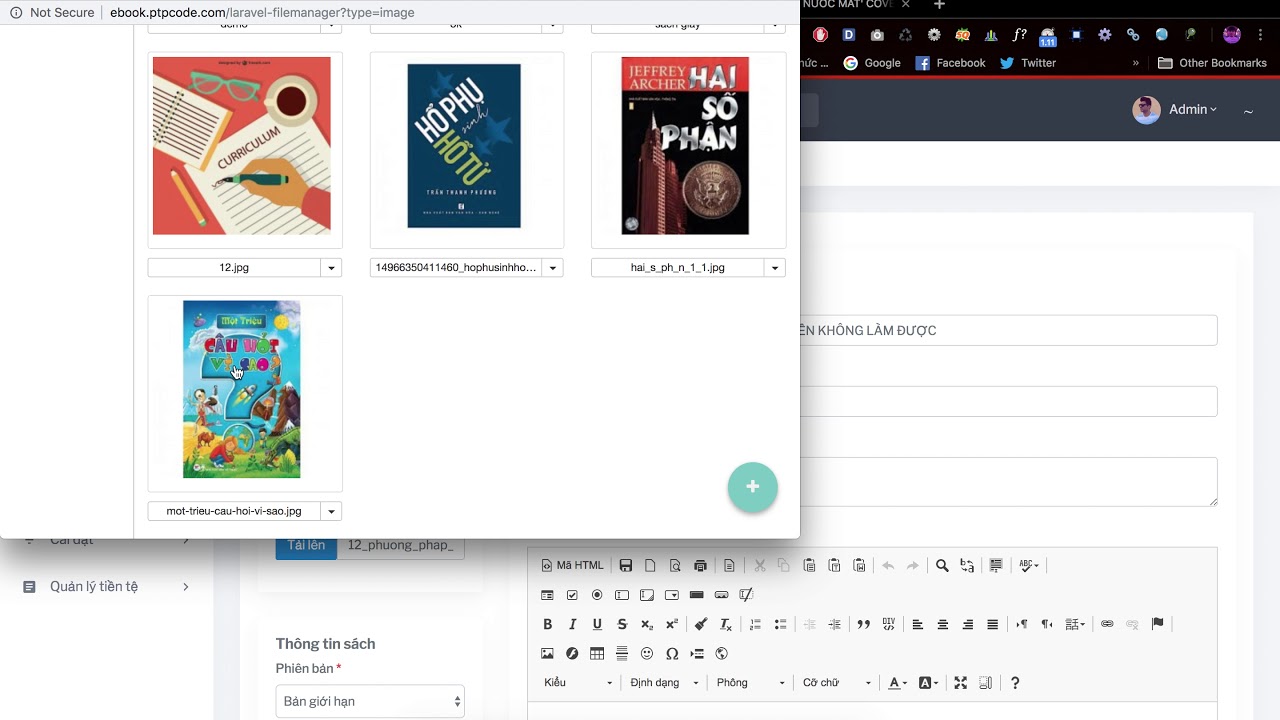Open dropdown arrow for mot-trieu-cau-hoi-vi-sao.jpg

click(x=332, y=511)
